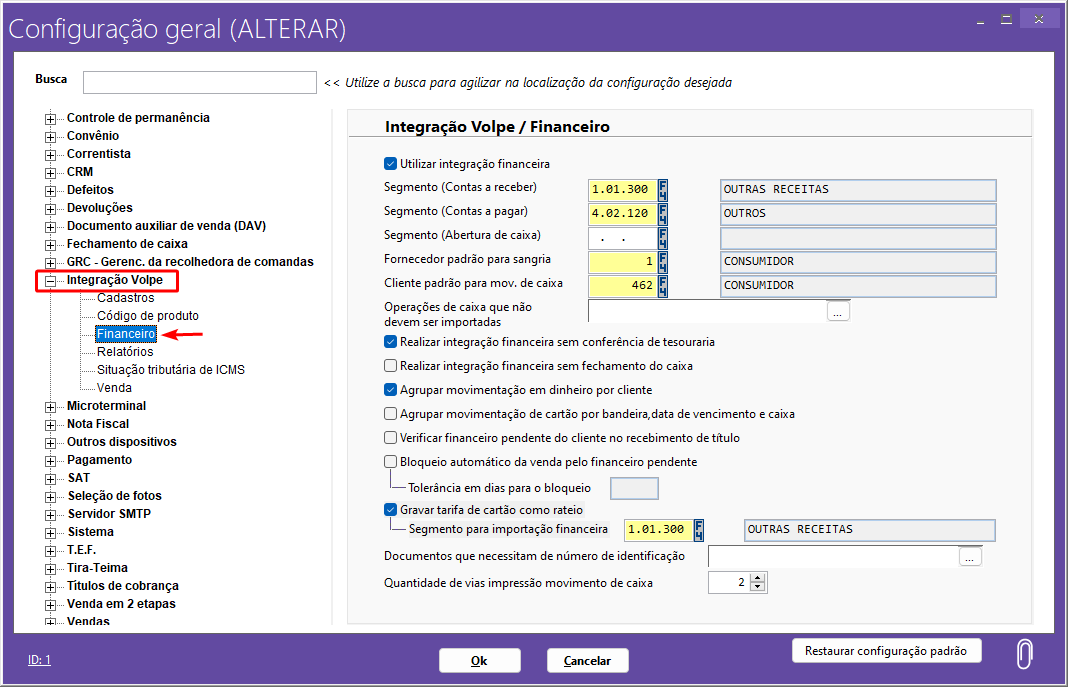This screenshot has height=687, width=1068.
Task: Open F4 lookup for Fornecedor padrão para sangria
Action: pyautogui.click(x=662, y=262)
